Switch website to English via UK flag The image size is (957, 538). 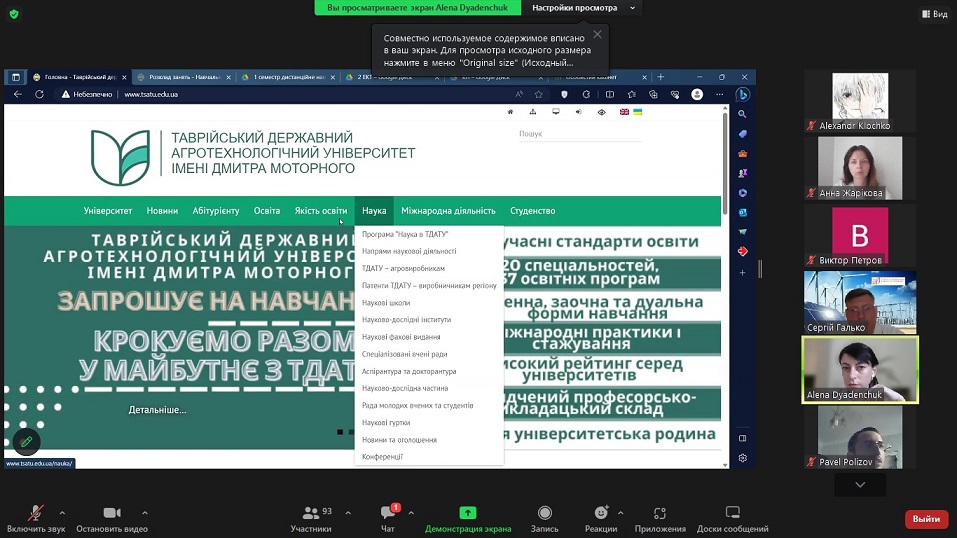pos(624,112)
